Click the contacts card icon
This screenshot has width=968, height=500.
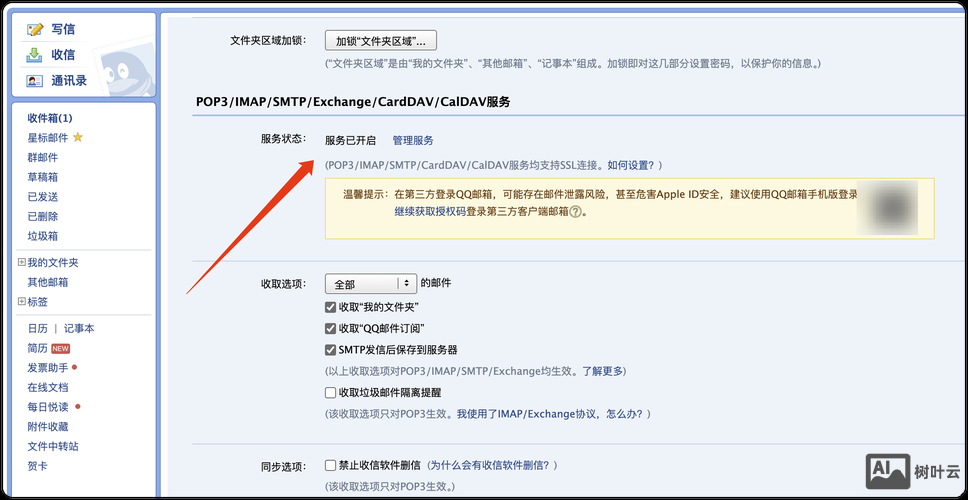(x=35, y=81)
